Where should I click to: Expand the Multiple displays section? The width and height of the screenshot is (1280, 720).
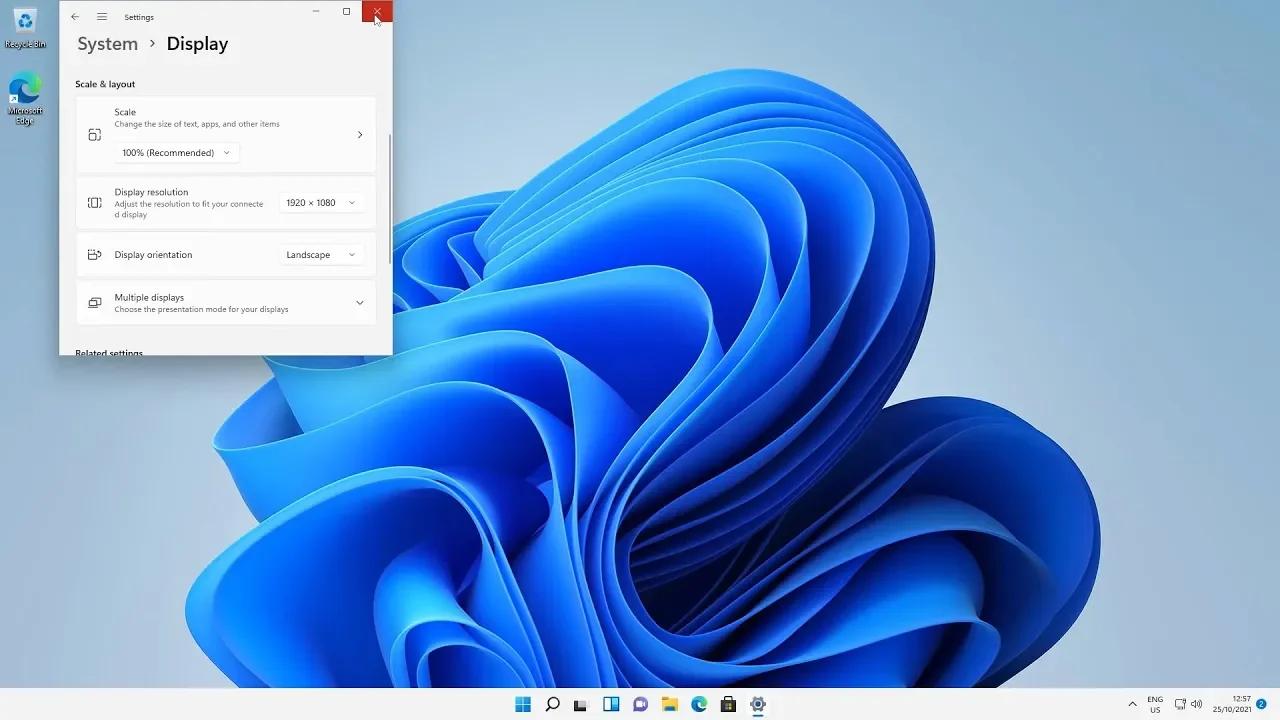point(359,302)
